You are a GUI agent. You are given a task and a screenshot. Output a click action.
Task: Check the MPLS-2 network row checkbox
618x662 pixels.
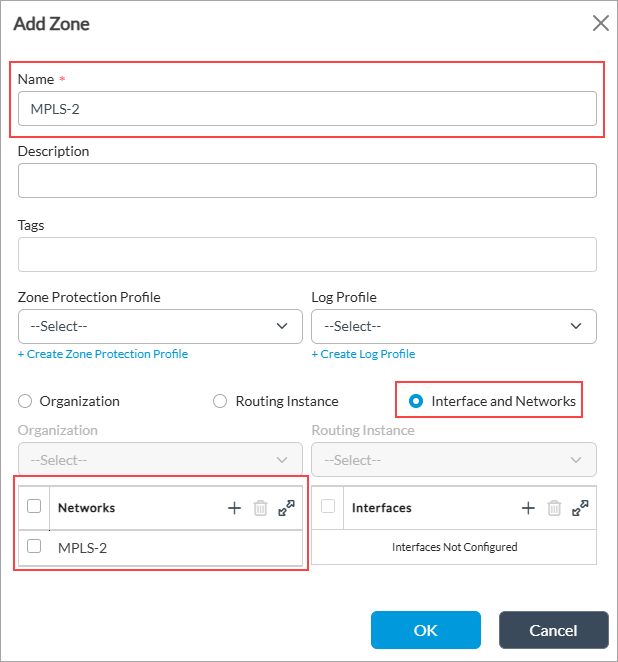(34, 547)
